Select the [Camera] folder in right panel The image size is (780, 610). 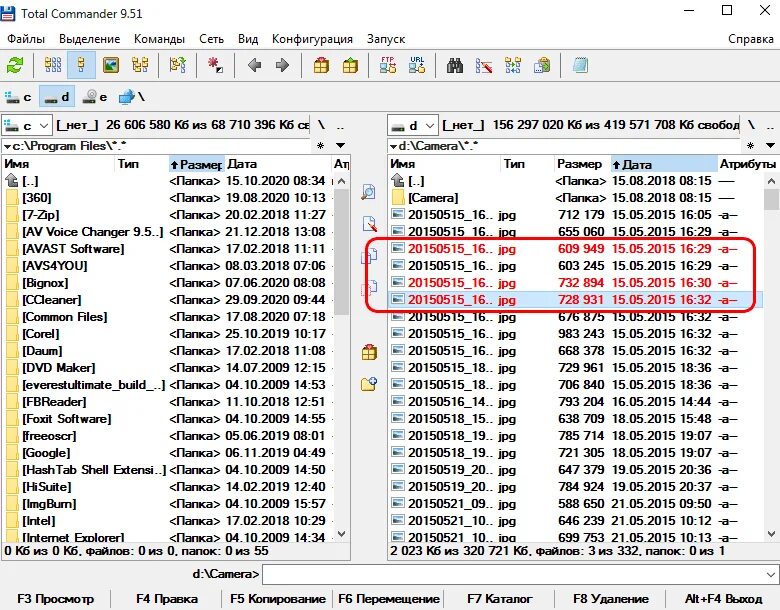tap(576, 198)
